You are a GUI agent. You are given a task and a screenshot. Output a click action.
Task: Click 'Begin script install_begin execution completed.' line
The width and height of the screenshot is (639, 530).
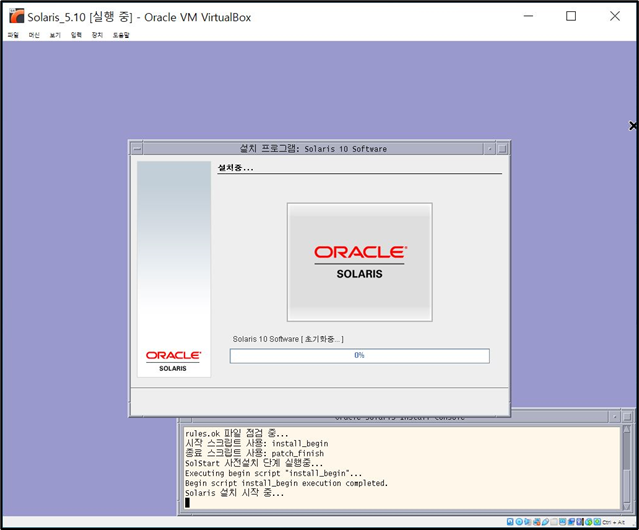286,483
